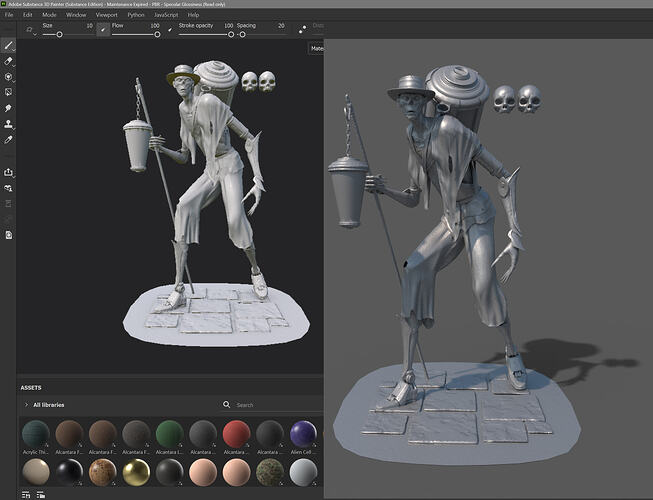Select the Clone stamp tool
653x500 pixels.
9,124
